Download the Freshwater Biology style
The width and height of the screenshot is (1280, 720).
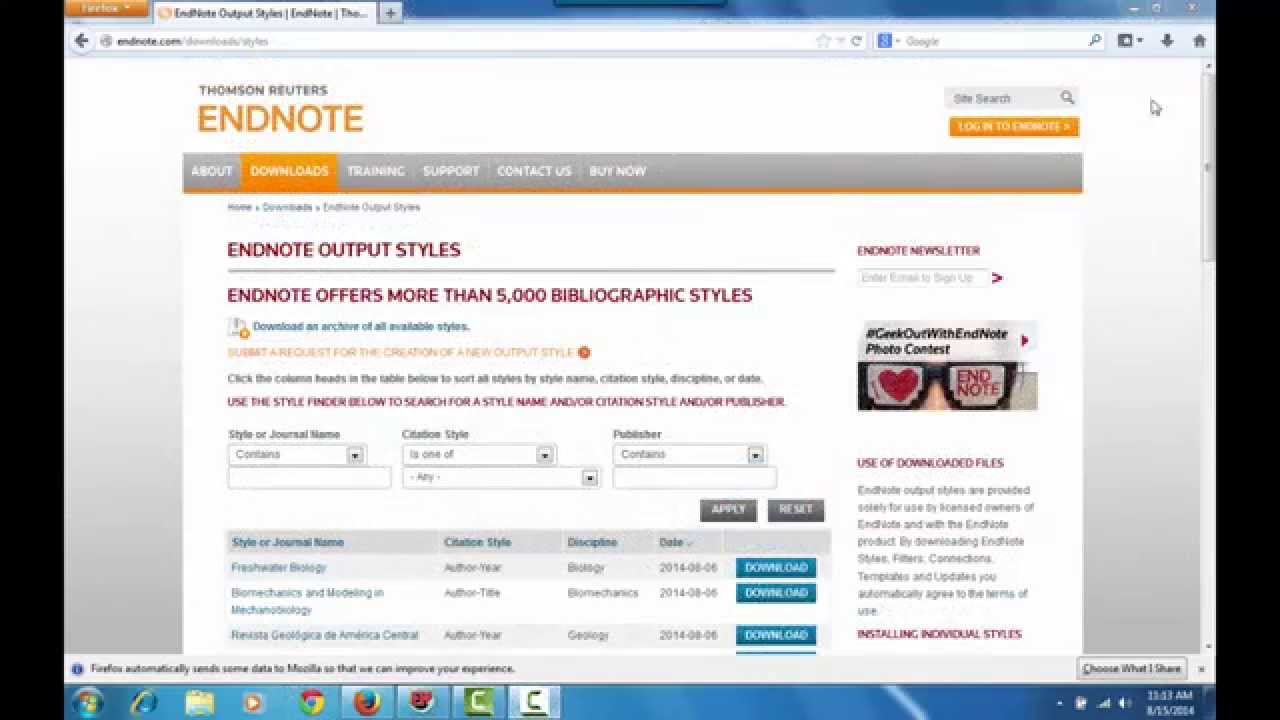coord(776,568)
